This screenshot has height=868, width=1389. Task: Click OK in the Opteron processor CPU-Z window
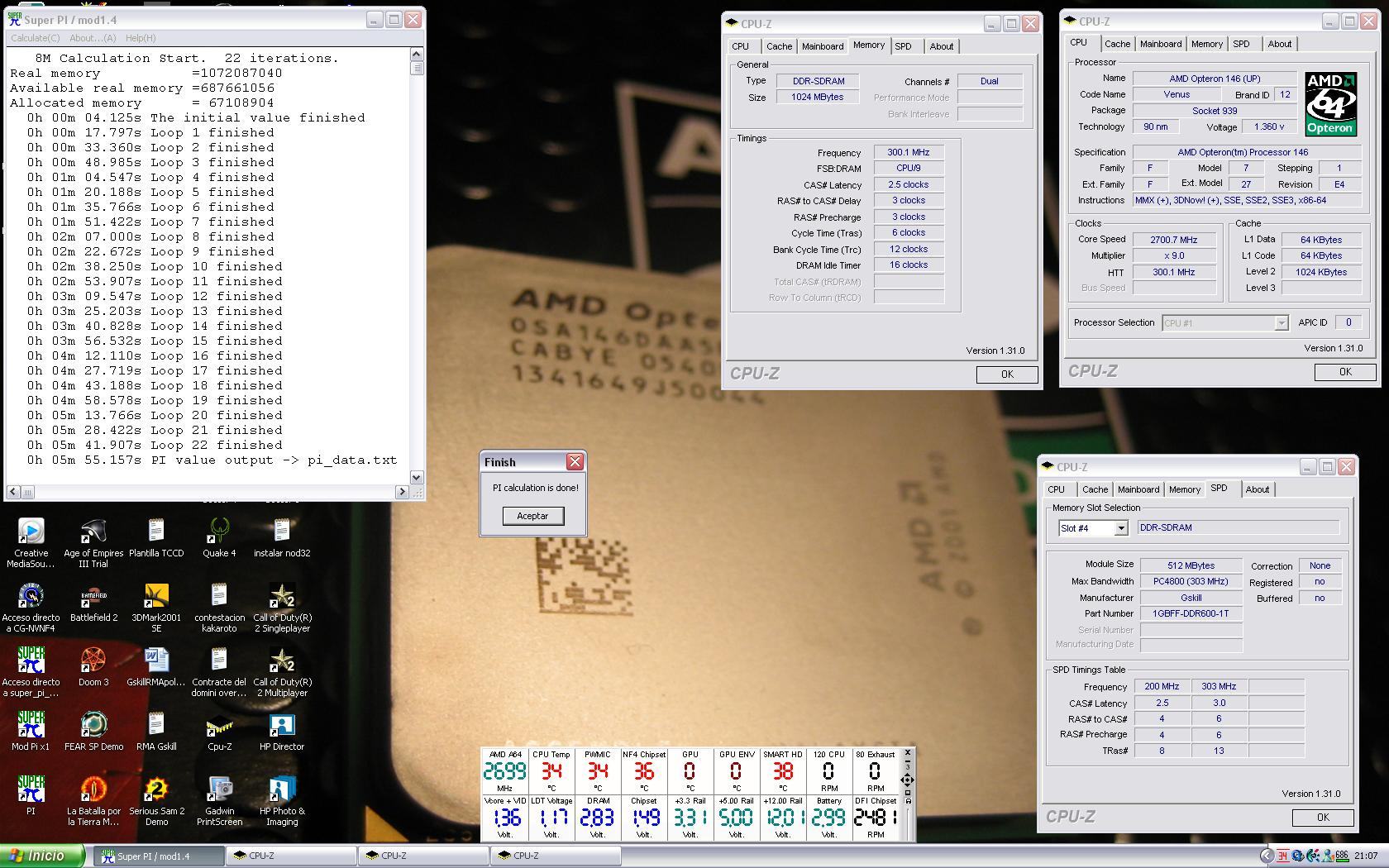pyautogui.click(x=1345, y=372)
